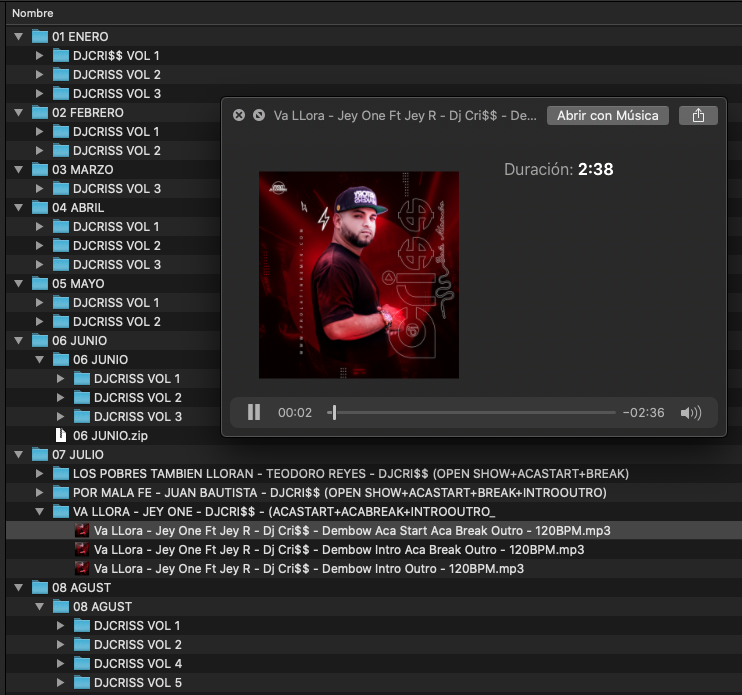Select the Dembow Intro Outro mp3 file icon
This screenshot has width=742, height=695.
coord(82,568)
